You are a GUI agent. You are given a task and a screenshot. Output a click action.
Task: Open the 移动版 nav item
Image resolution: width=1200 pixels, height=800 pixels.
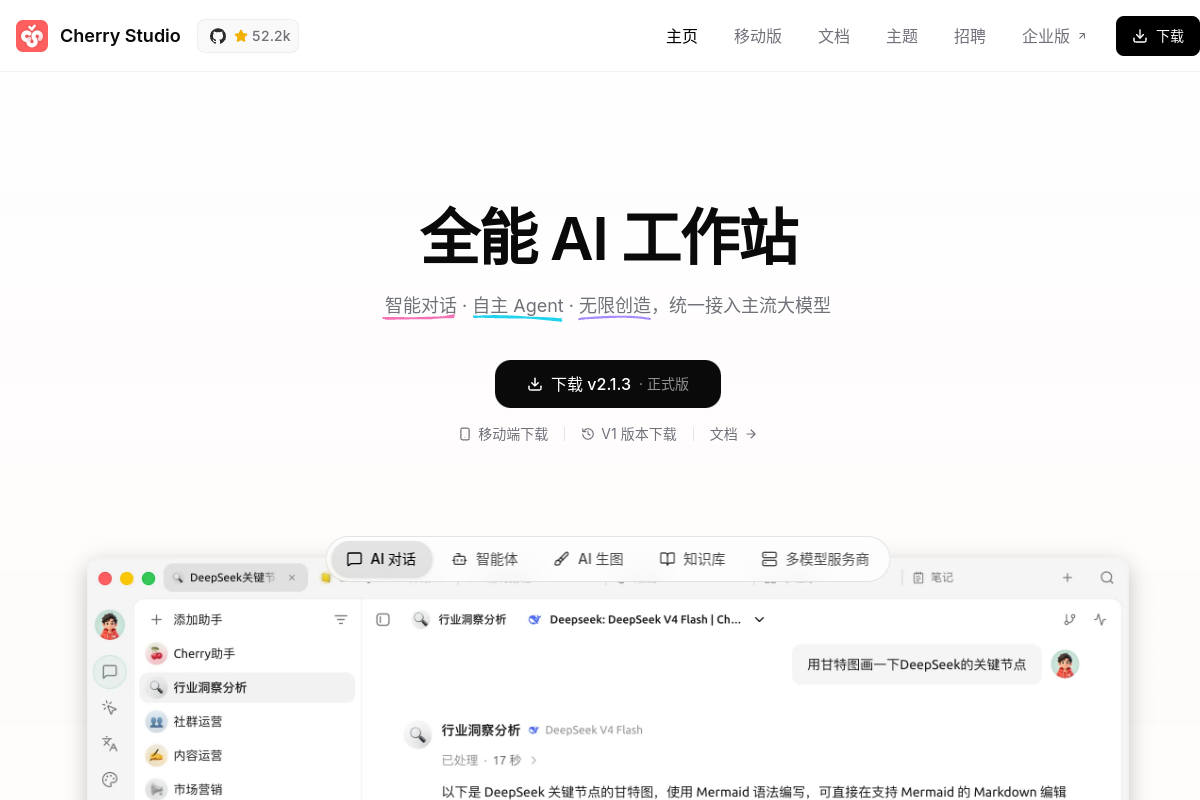758,36
